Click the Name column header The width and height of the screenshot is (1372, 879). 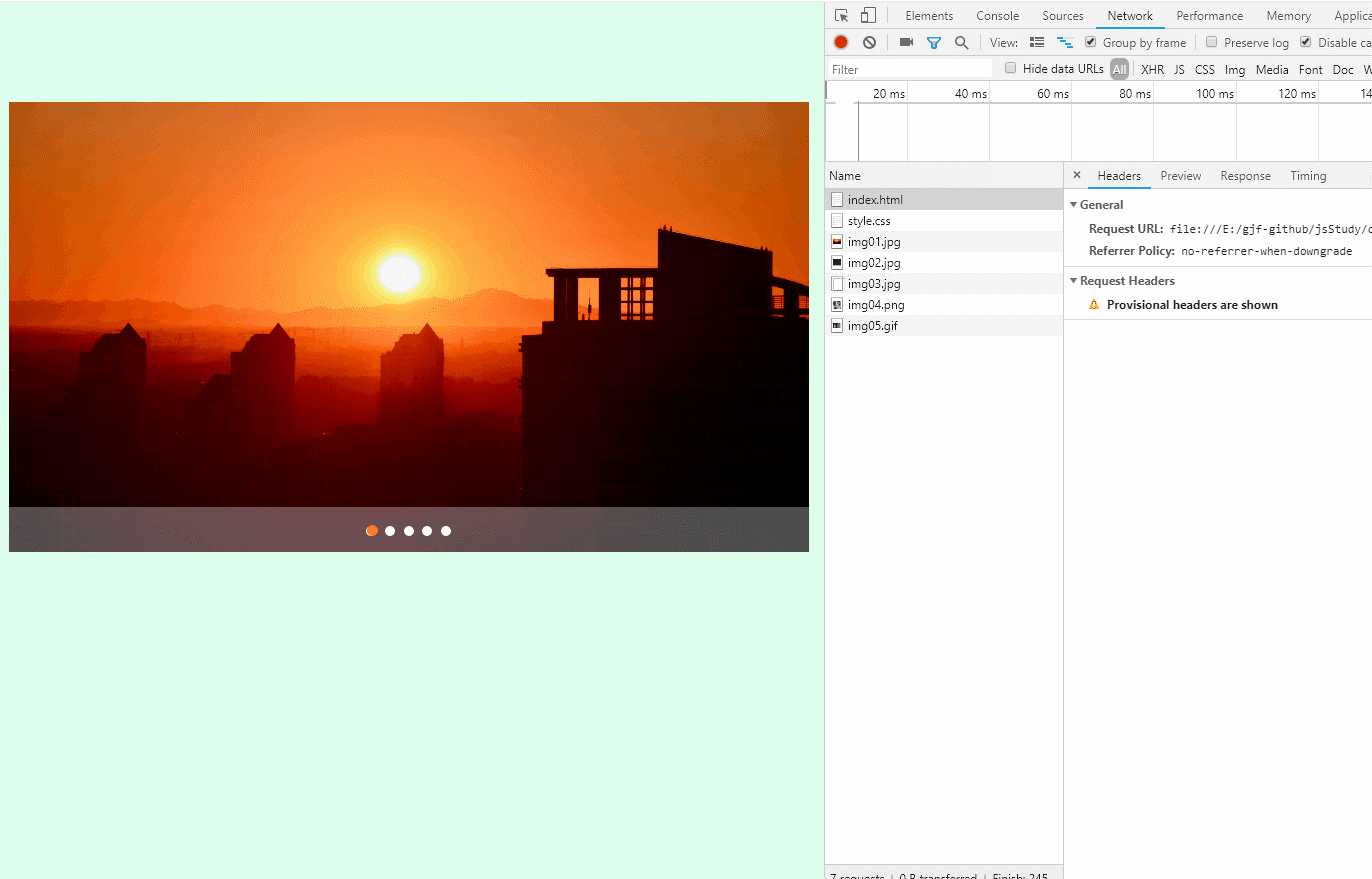944,176
